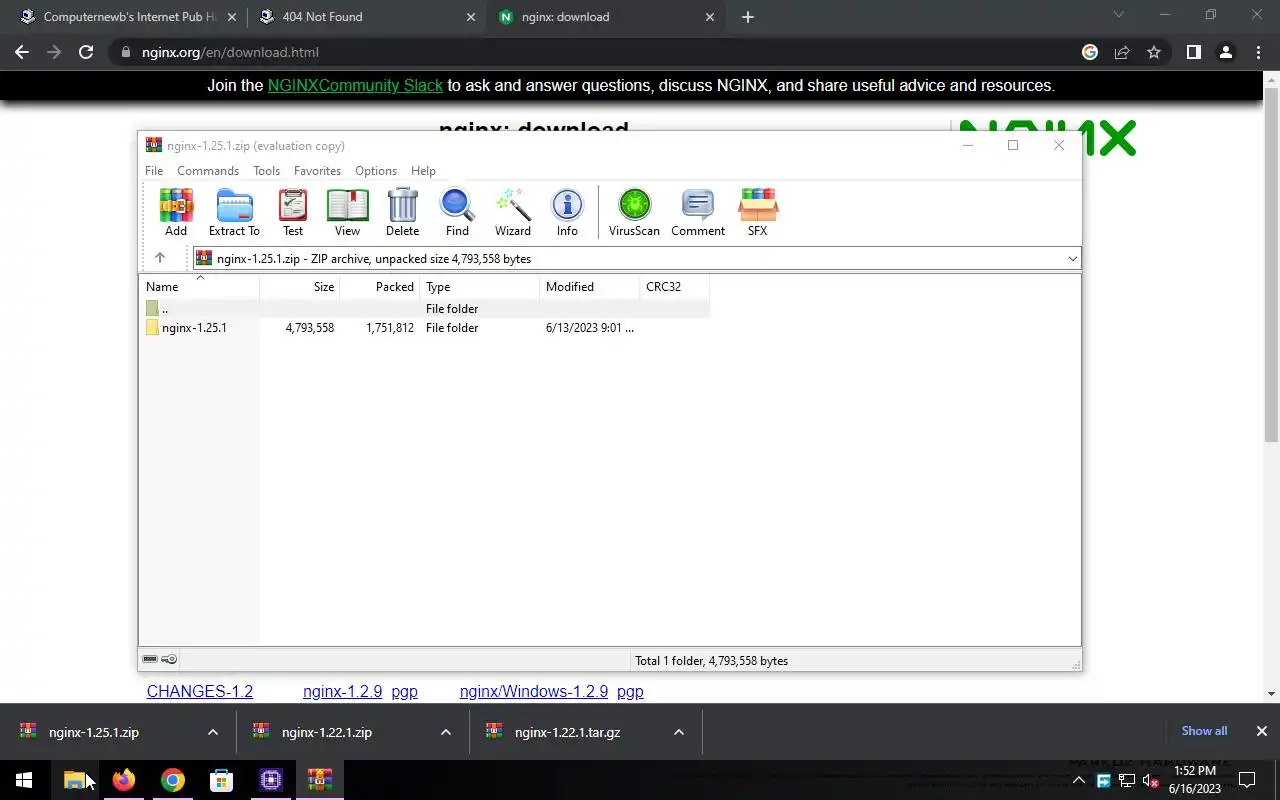Launch the Wizard tool
This screenshot has height=800, width=1280.
pos(513,213)
